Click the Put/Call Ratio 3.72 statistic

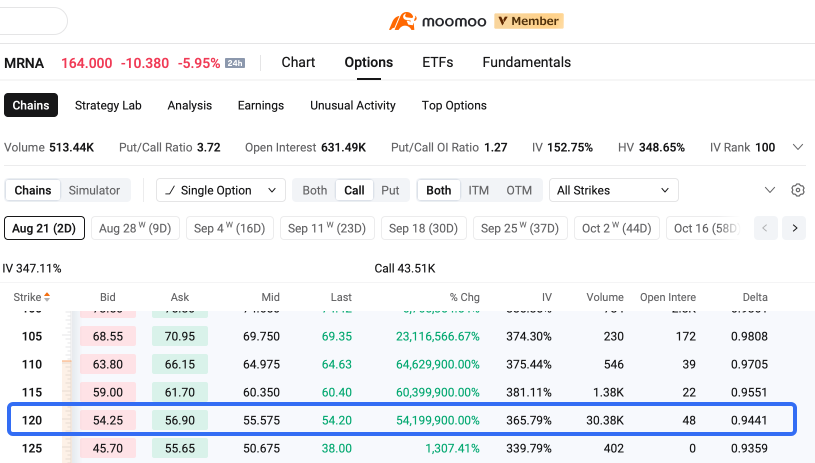170,148
